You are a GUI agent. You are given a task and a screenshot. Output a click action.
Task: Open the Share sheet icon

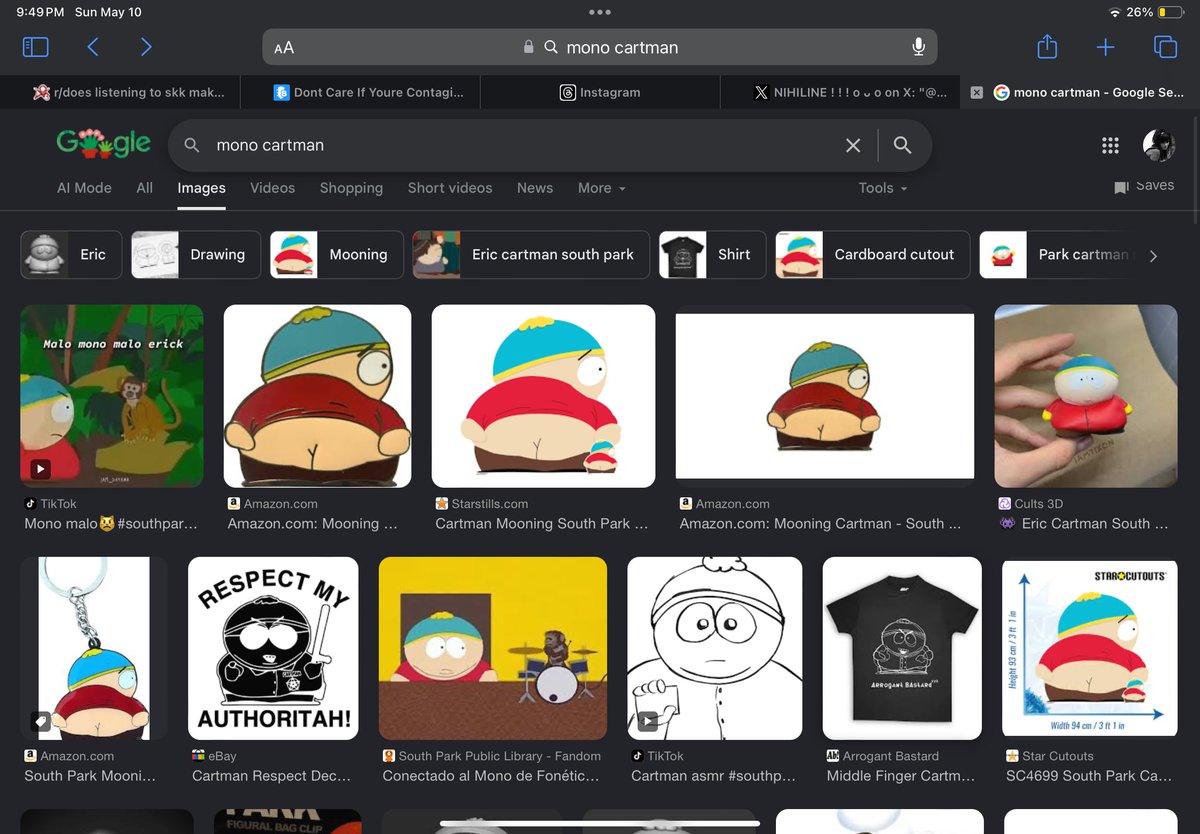tap(1047, 46)
